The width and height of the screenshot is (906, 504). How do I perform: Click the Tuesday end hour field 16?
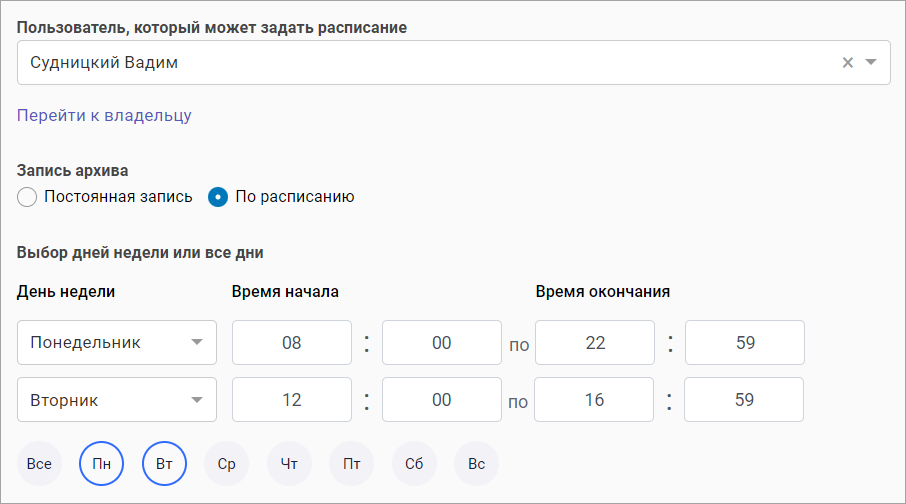(595, 400)
